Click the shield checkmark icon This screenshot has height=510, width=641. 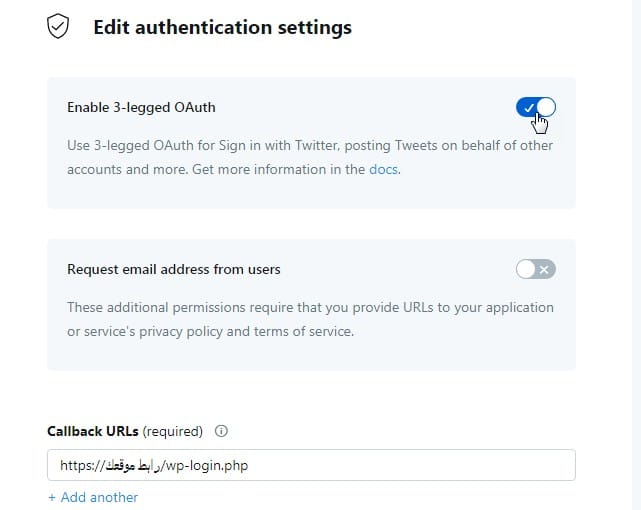pyautogui.click(x=59, y=28)
